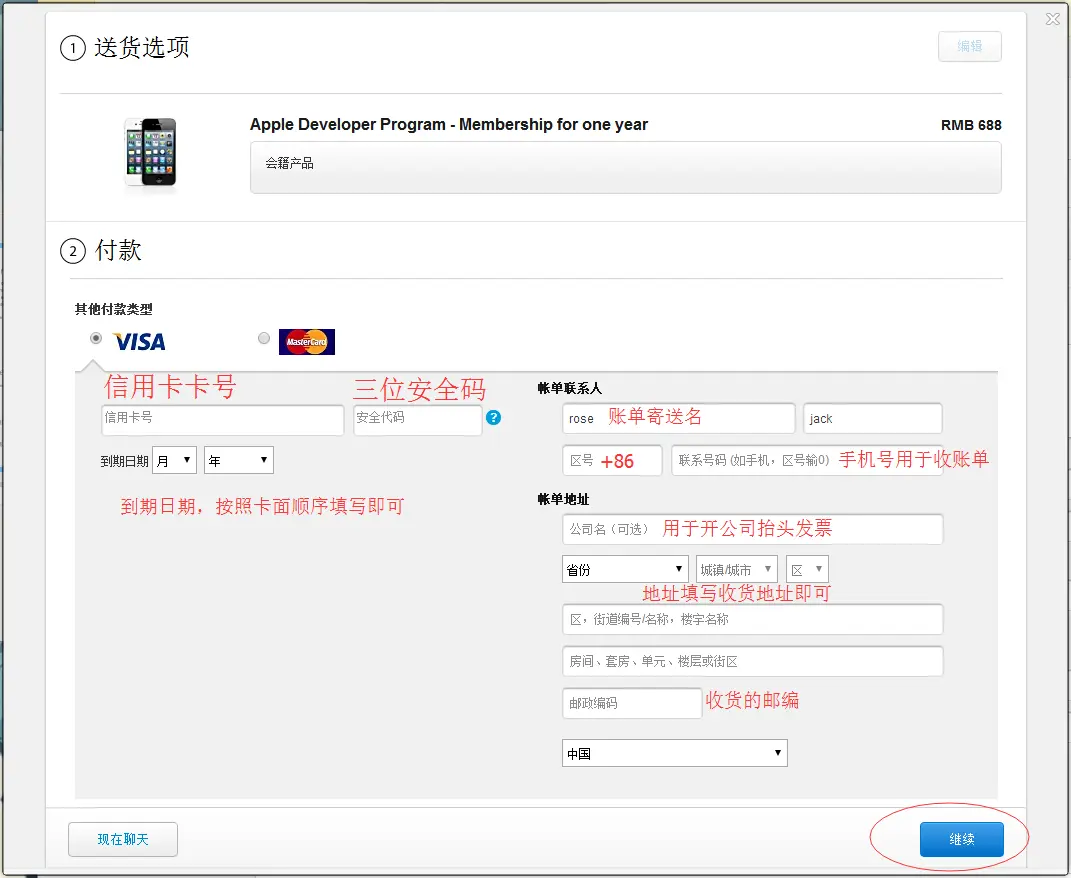The image size is (1071, 878).
Task: Click the MasterCard logo
Action: [307, 342]
